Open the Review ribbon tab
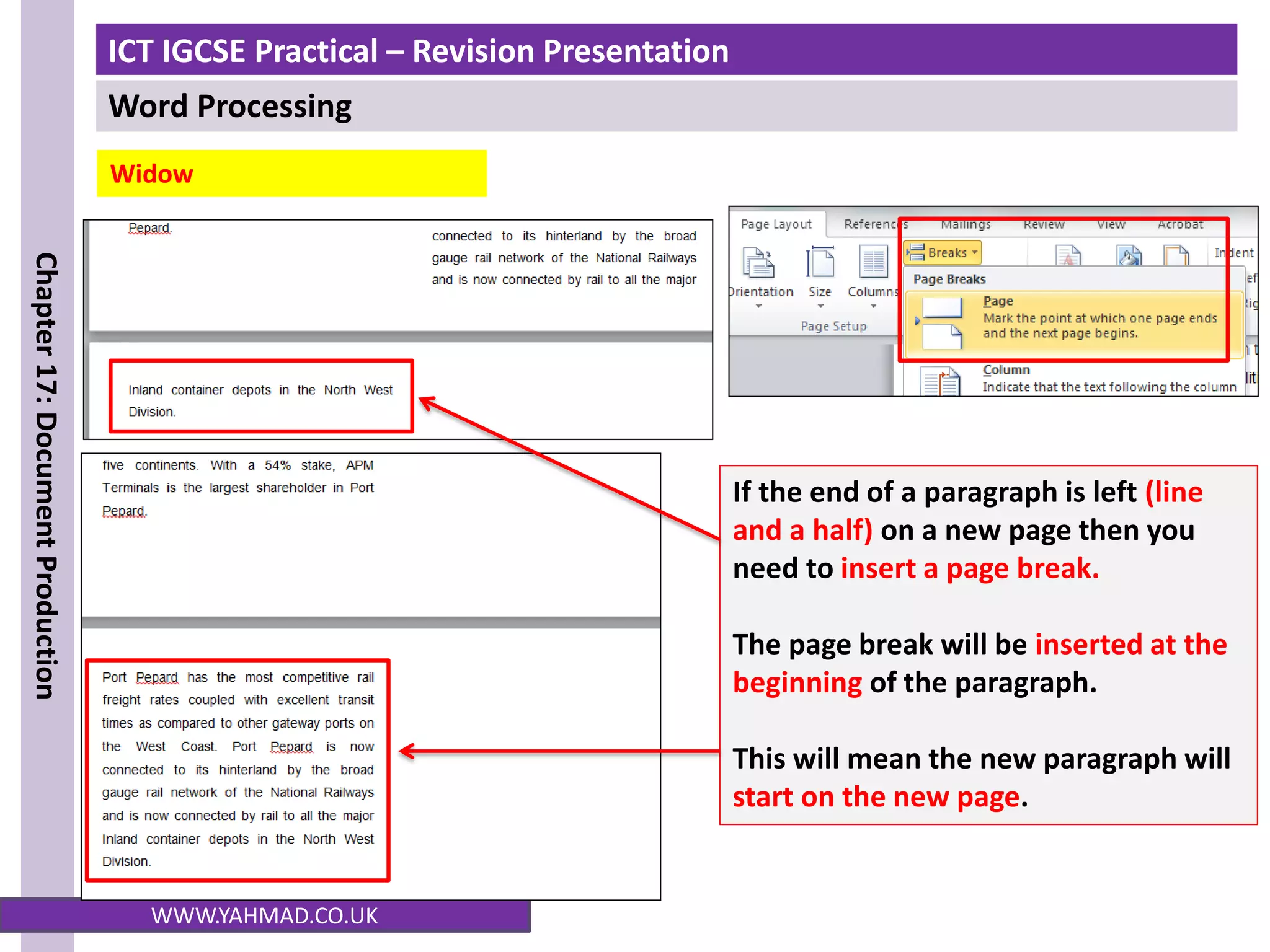This screenshot has height=952, width=1270. pos(1044,224)
